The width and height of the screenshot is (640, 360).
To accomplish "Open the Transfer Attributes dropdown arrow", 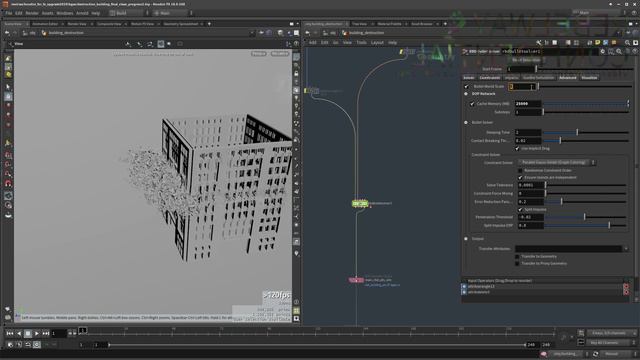I will coord(626,249).
